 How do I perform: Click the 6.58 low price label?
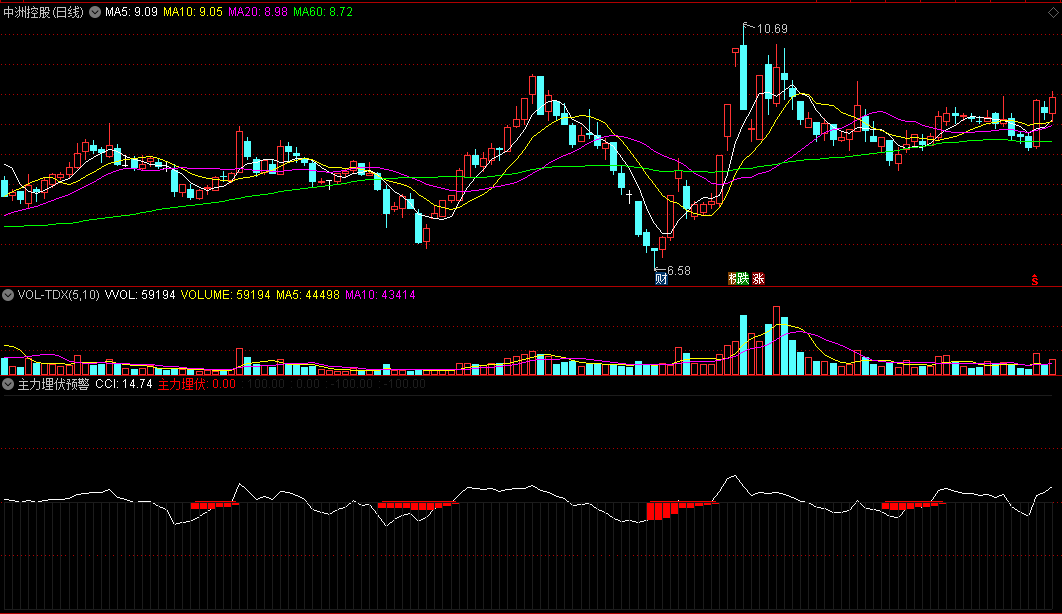[679, 271]
